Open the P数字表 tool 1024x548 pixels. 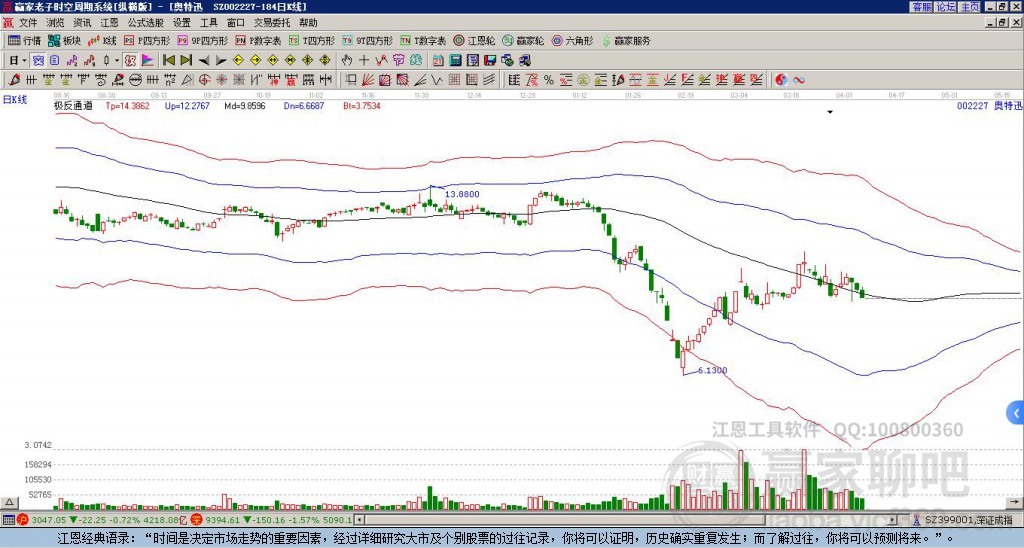pyautogui.click(x=258, y=40)
